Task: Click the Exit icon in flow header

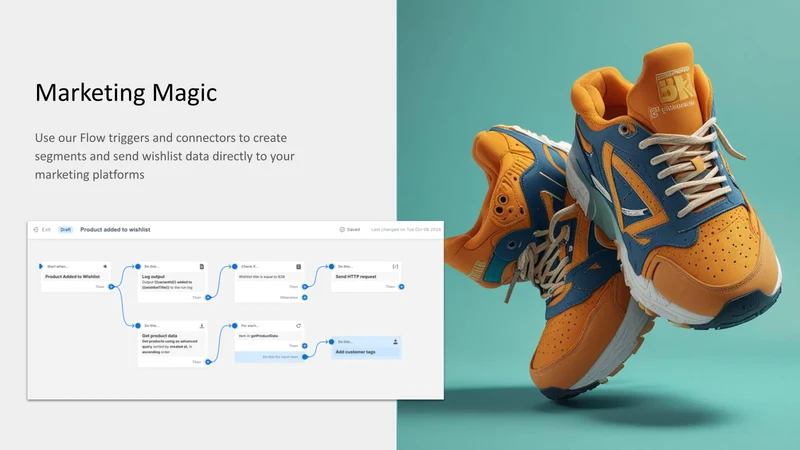Action: pyautogui.click(x=36, y=230)
